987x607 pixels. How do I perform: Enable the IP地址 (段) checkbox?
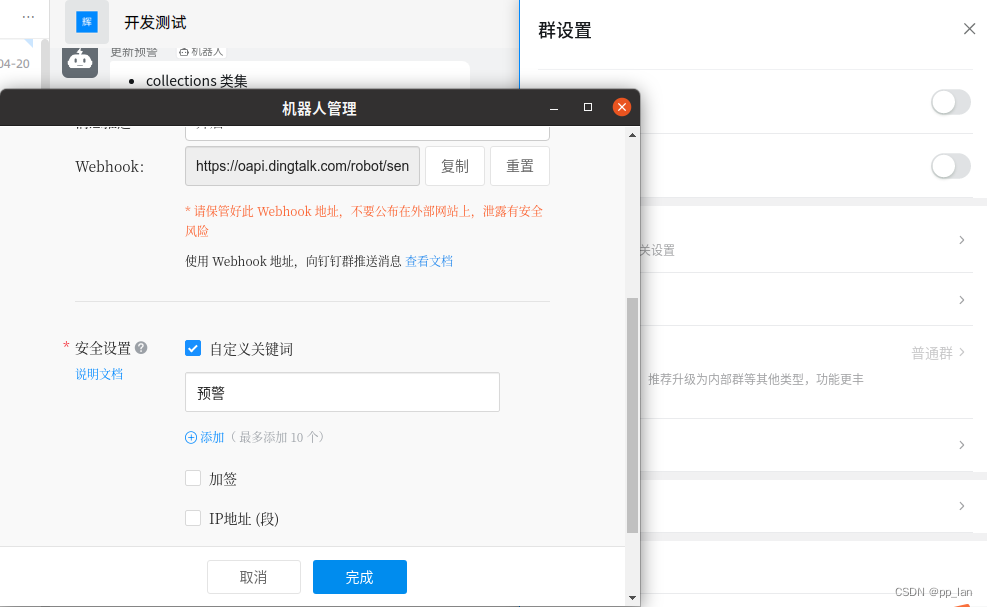coord(193,518)
